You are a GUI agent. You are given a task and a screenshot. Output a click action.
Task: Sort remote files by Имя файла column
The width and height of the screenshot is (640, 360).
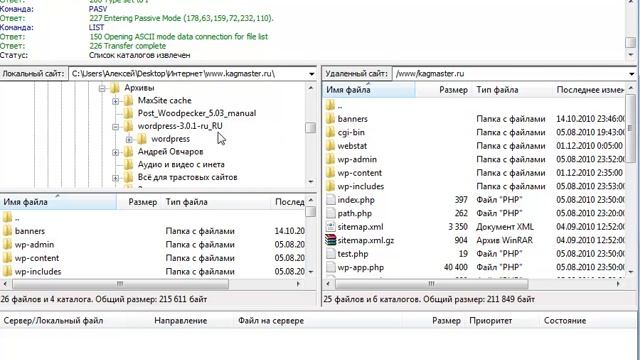369,90
